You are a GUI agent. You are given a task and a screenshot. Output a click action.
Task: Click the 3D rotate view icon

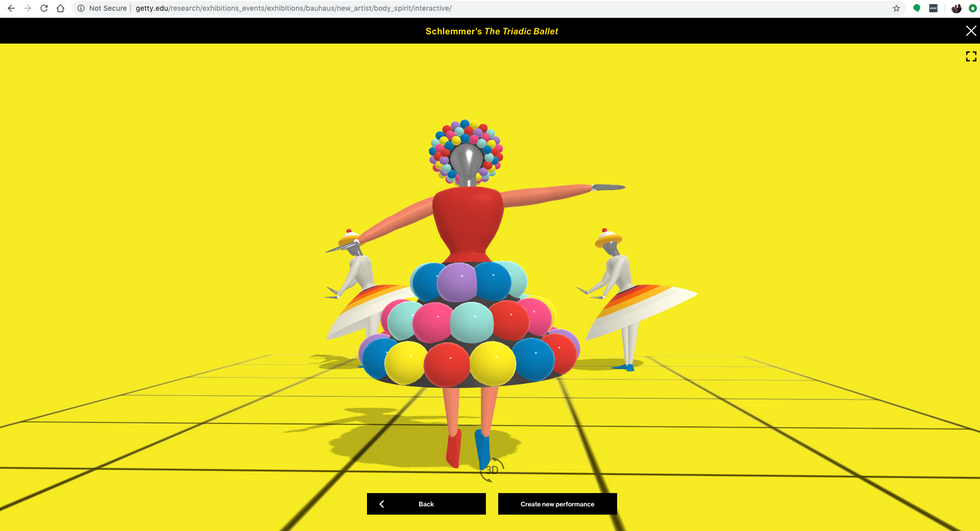[492, 470]
